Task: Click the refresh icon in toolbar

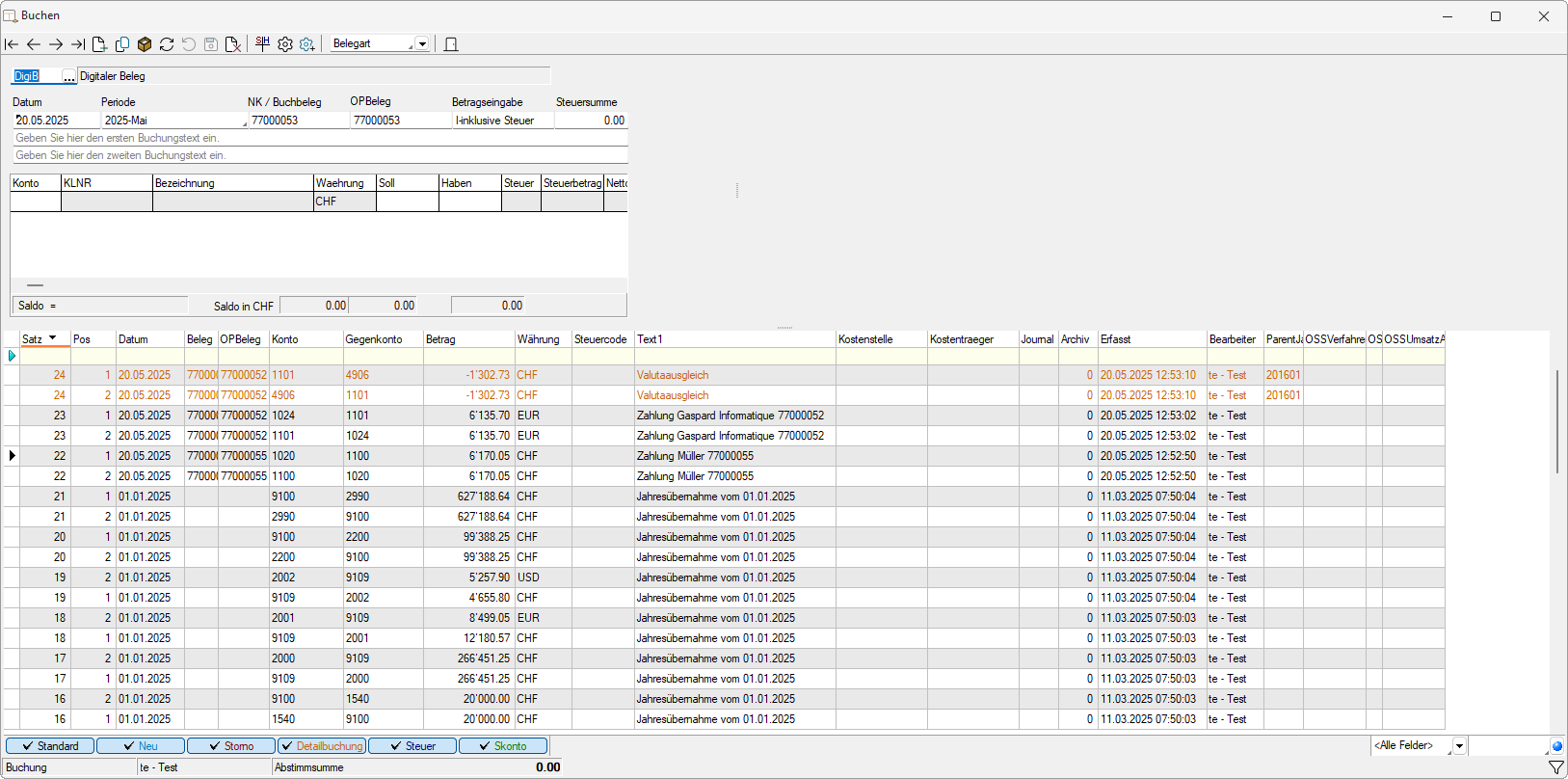Action: pos(167,44)
